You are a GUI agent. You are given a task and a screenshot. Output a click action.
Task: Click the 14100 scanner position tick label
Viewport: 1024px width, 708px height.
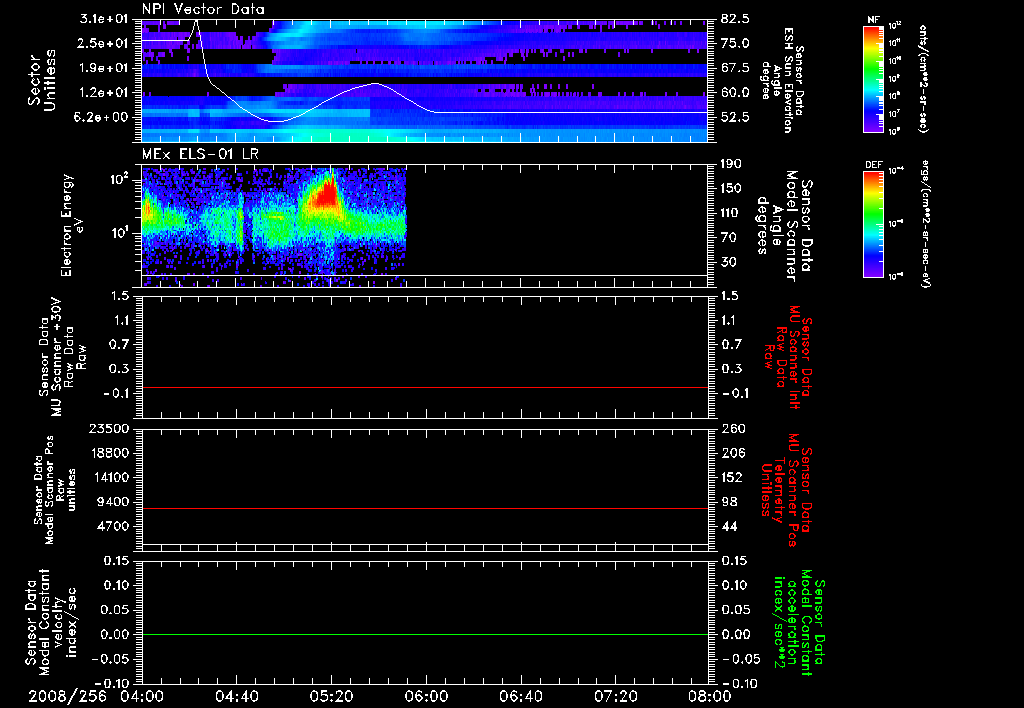[x=108, y=477]
